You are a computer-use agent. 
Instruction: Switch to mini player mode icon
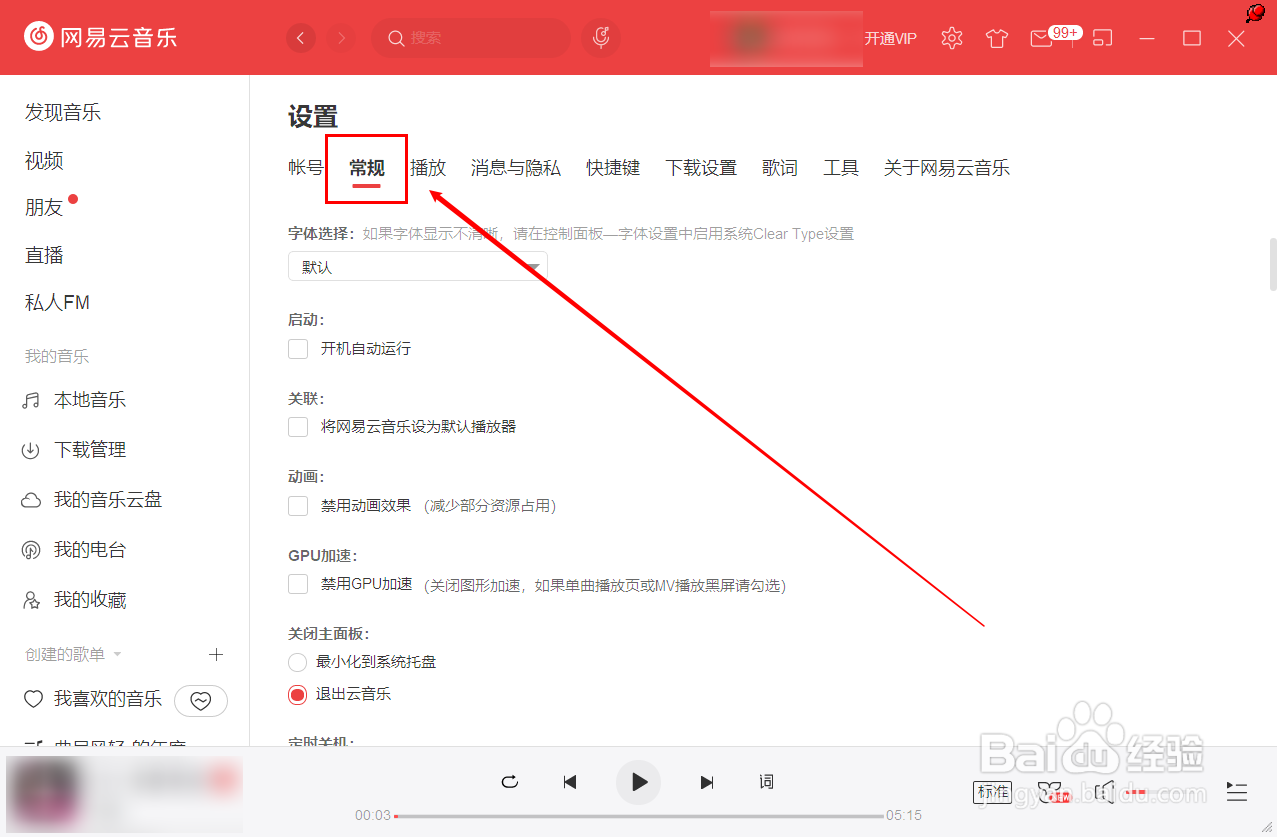[x=1102, y=38]
